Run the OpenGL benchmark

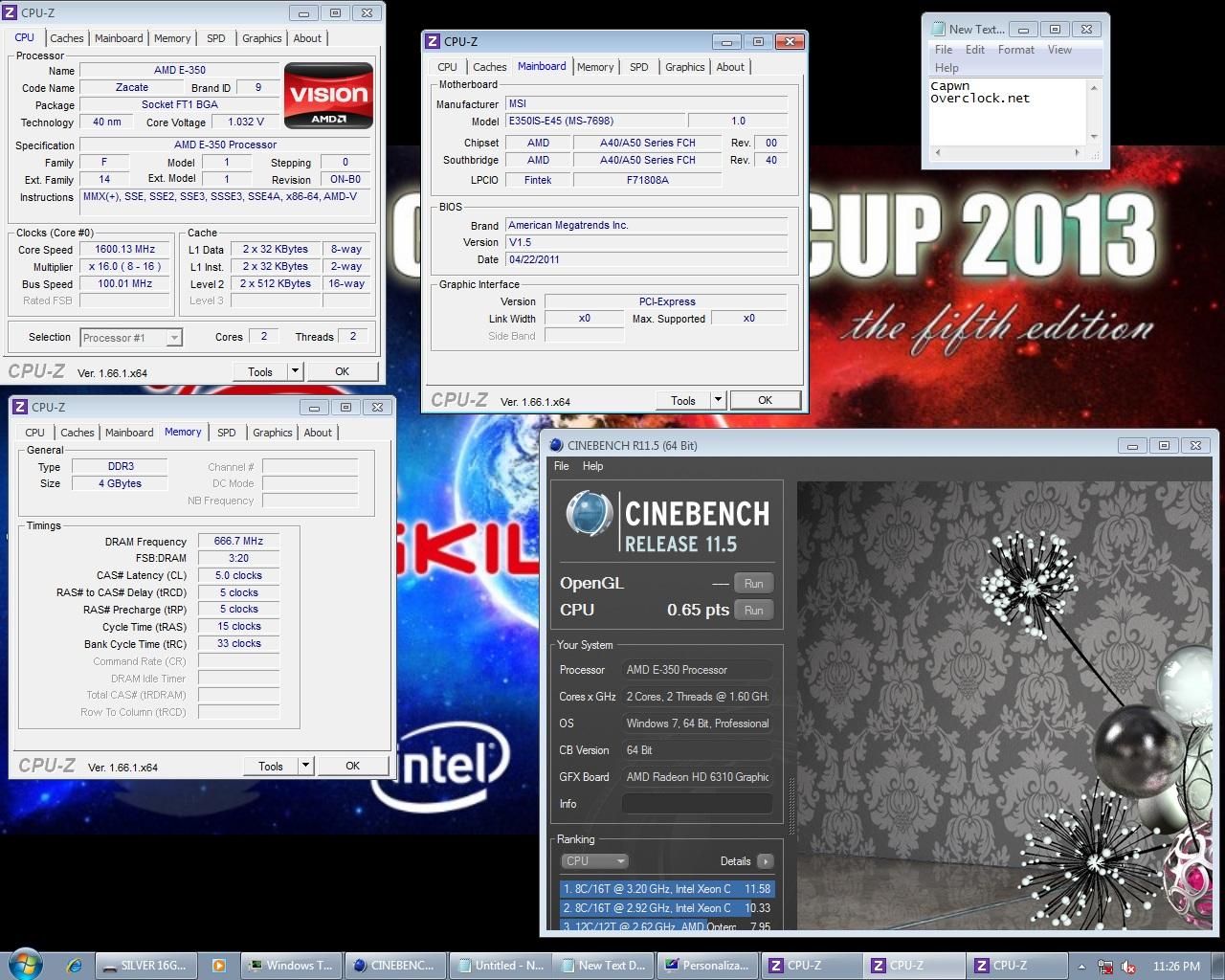754,584
